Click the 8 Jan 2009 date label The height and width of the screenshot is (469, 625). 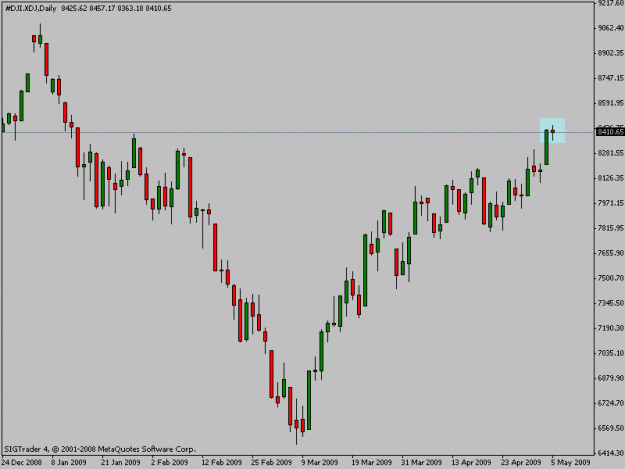pyautogui.click(x=69, y=463)
